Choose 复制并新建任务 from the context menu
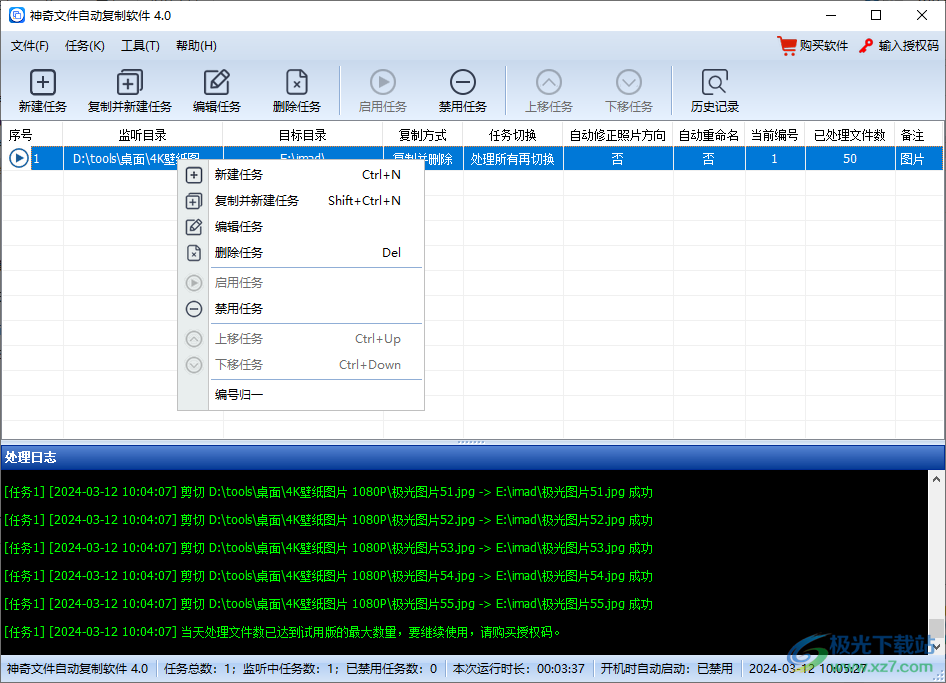 [x=257, y=201]
